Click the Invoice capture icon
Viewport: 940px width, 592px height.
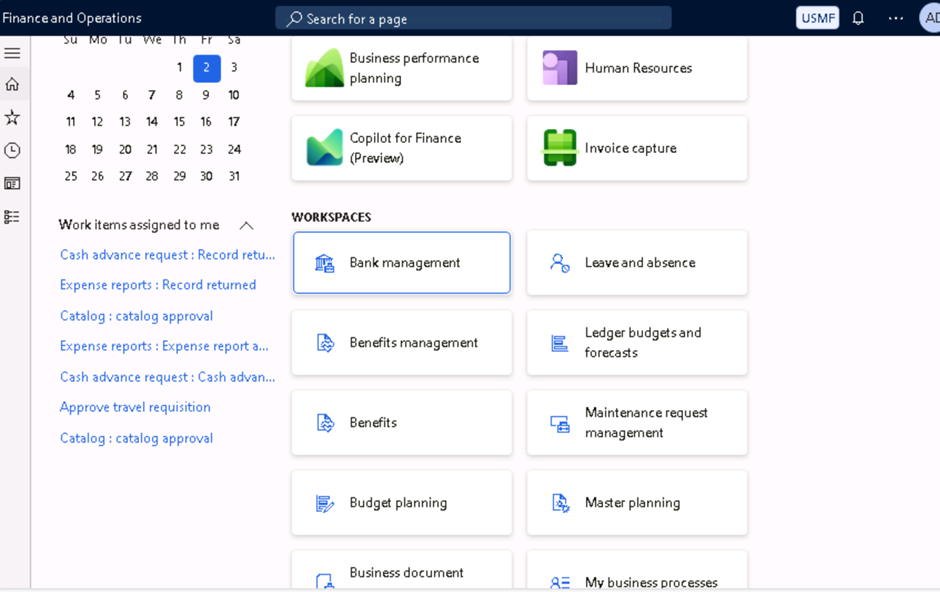tap(559, 147)
